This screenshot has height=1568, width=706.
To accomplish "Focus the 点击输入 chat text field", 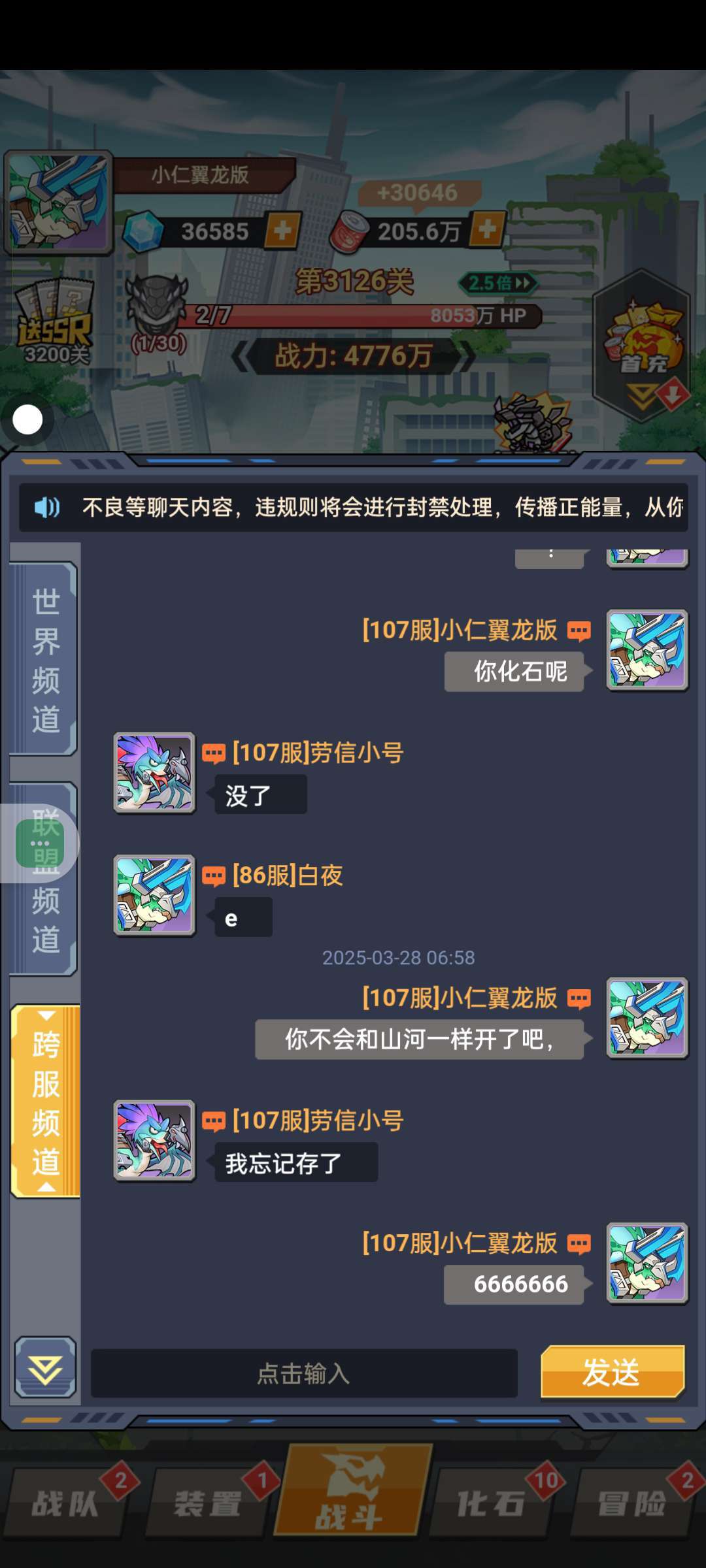I will [304, 1373].
